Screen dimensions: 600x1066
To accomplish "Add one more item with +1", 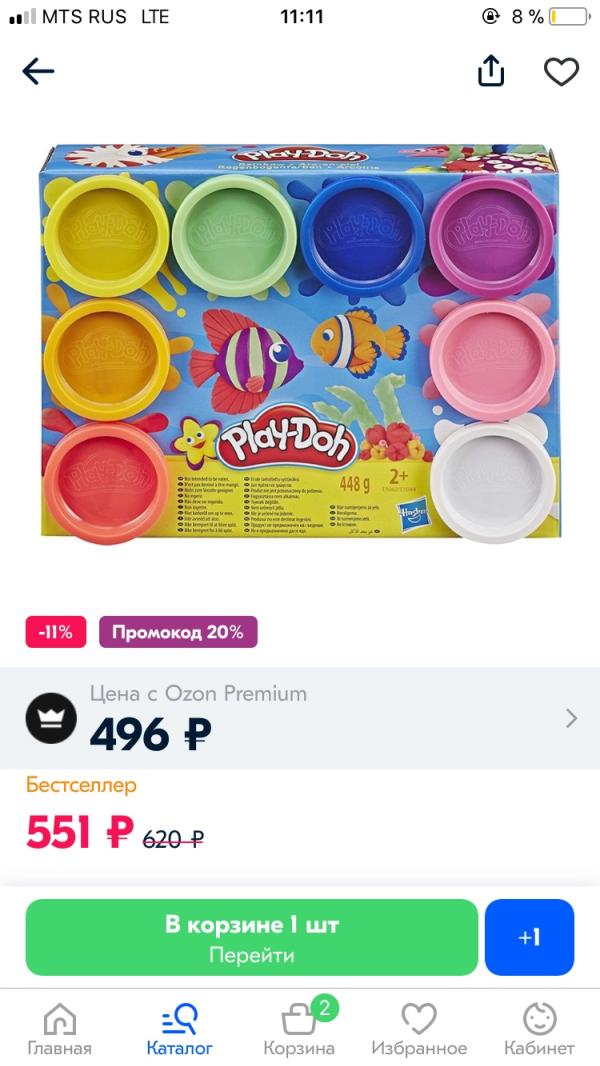I will [x=529, y=938].
